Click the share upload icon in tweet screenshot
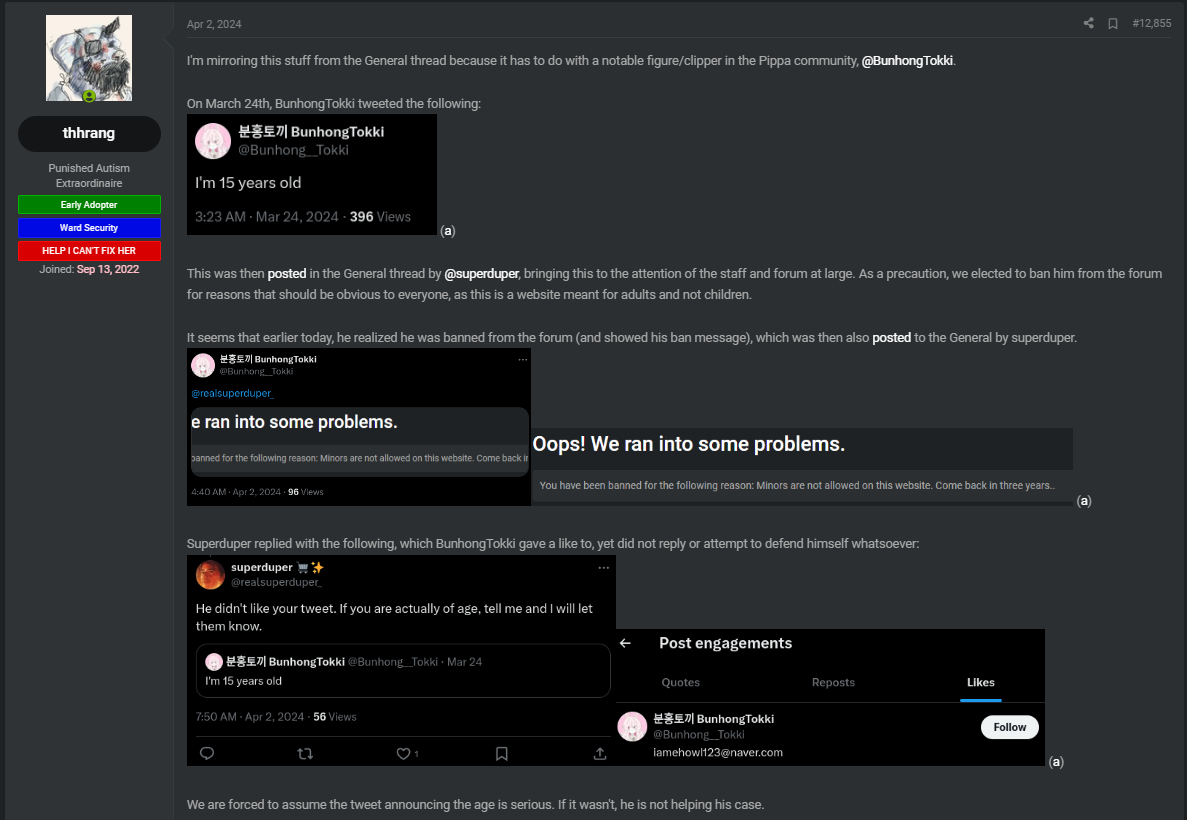This screenshot has height=820, width=1187. pos(600,753)
